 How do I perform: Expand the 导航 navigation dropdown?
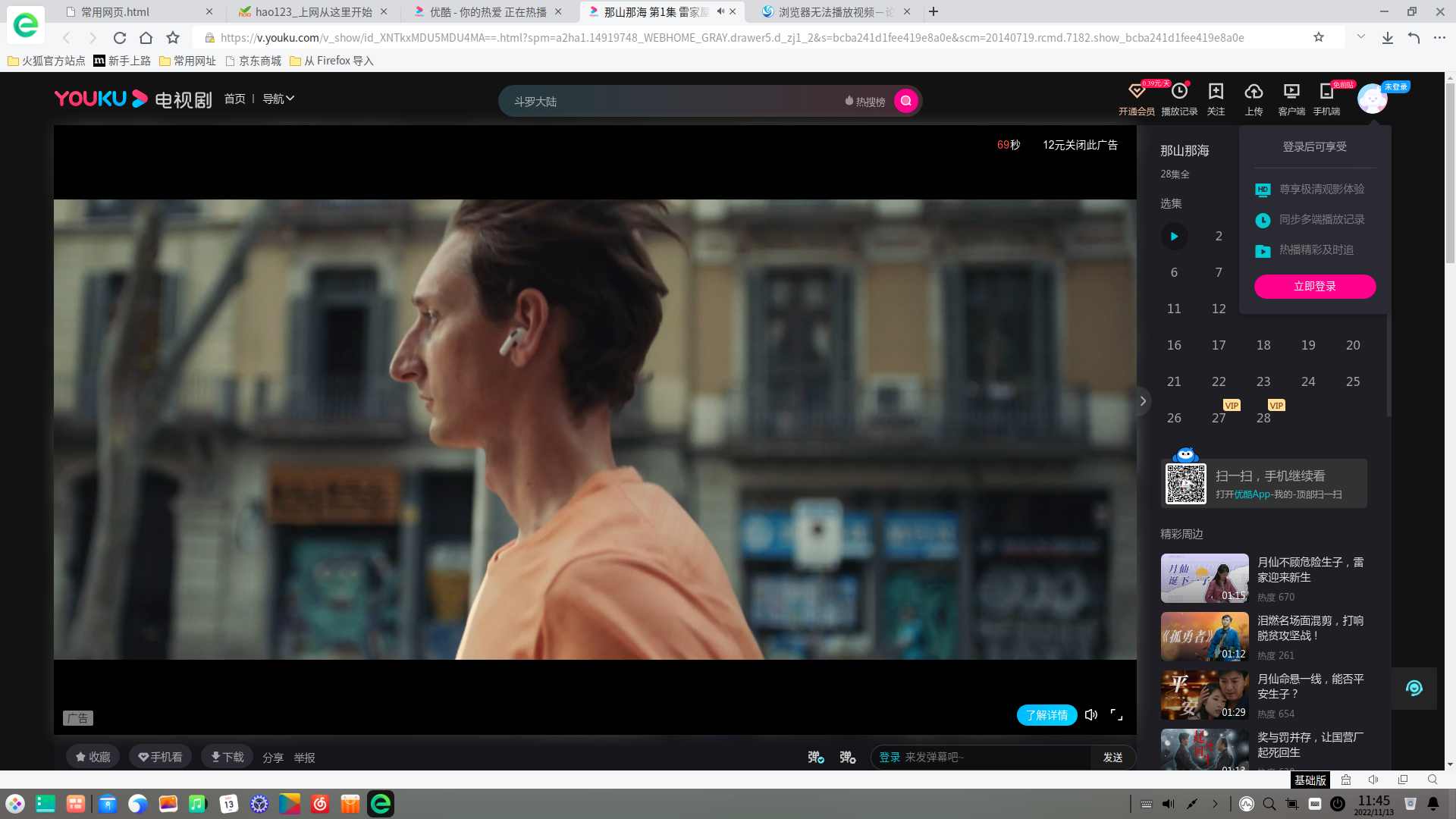pyautogui.click(x=278, y=99)
